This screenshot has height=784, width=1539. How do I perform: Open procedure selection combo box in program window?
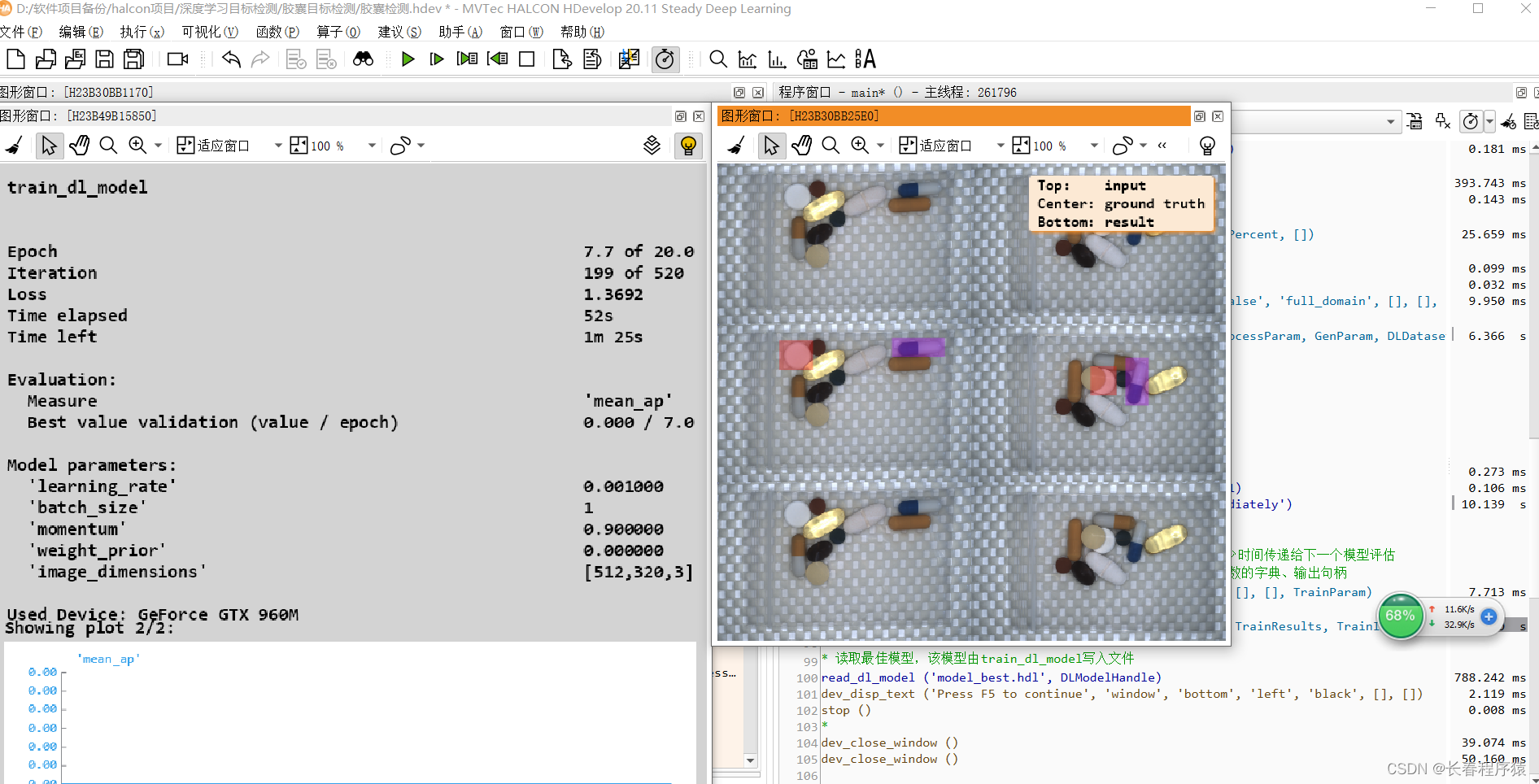[1315, 122]
